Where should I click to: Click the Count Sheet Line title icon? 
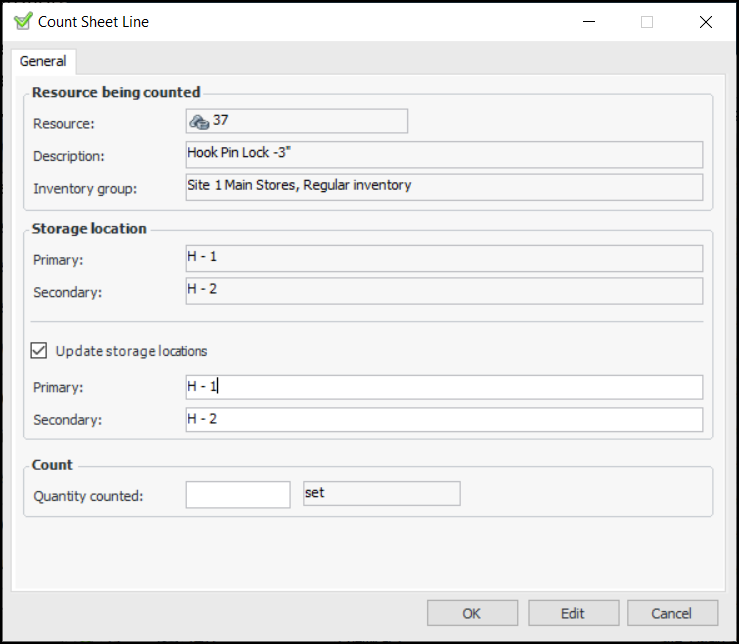coord(23,21)
